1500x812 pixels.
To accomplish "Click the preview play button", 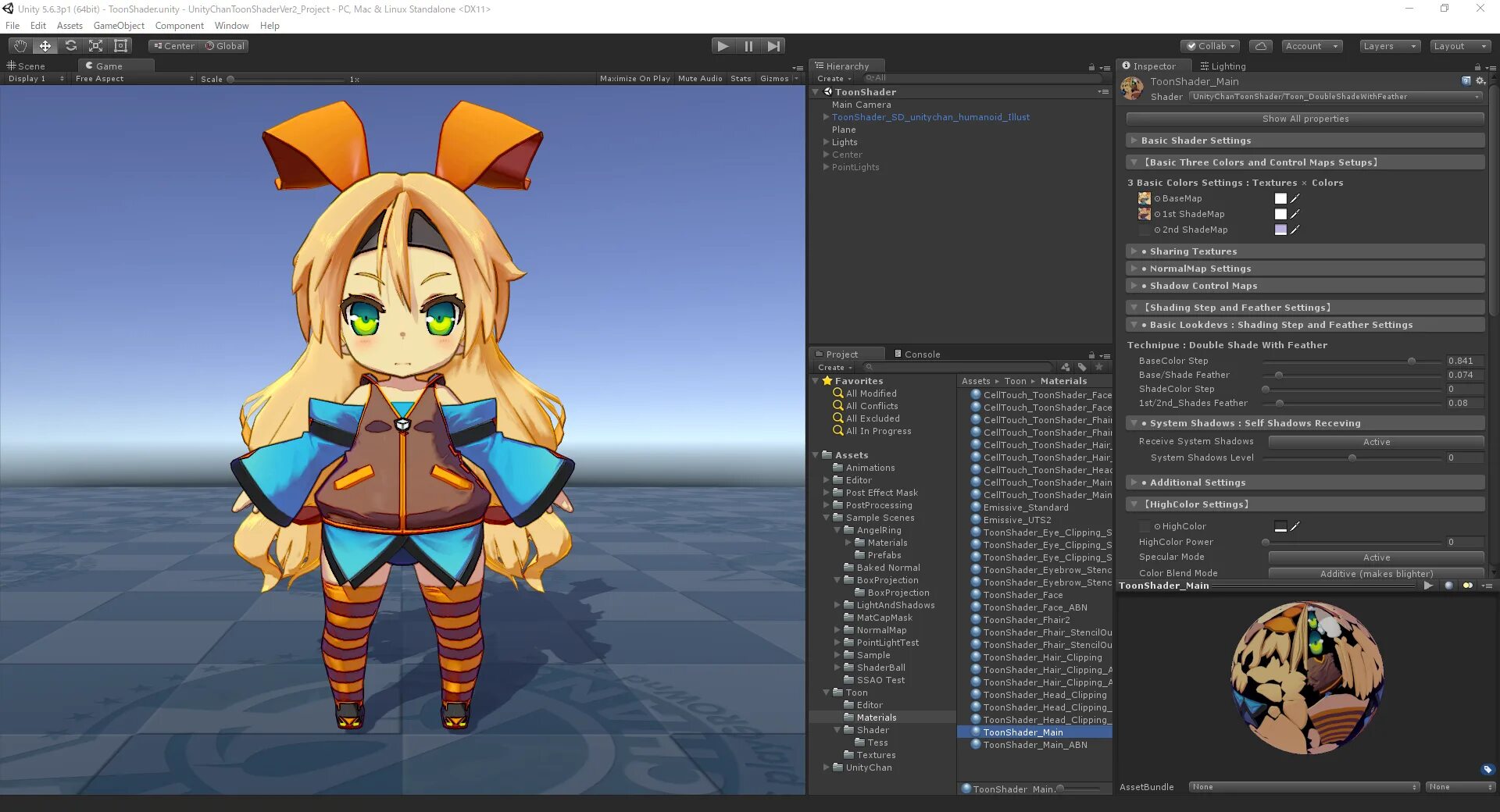I will click(1428, 586).
